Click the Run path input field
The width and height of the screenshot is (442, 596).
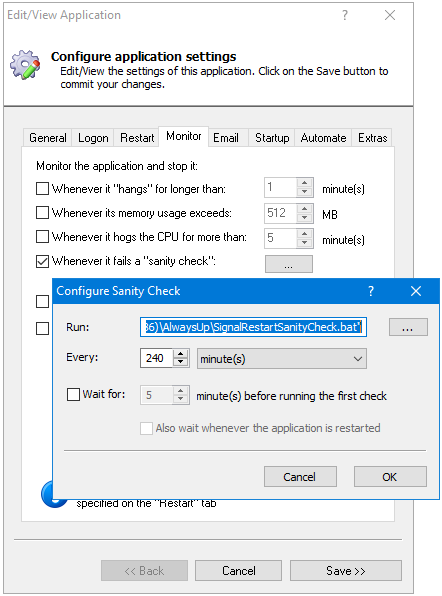253,327
